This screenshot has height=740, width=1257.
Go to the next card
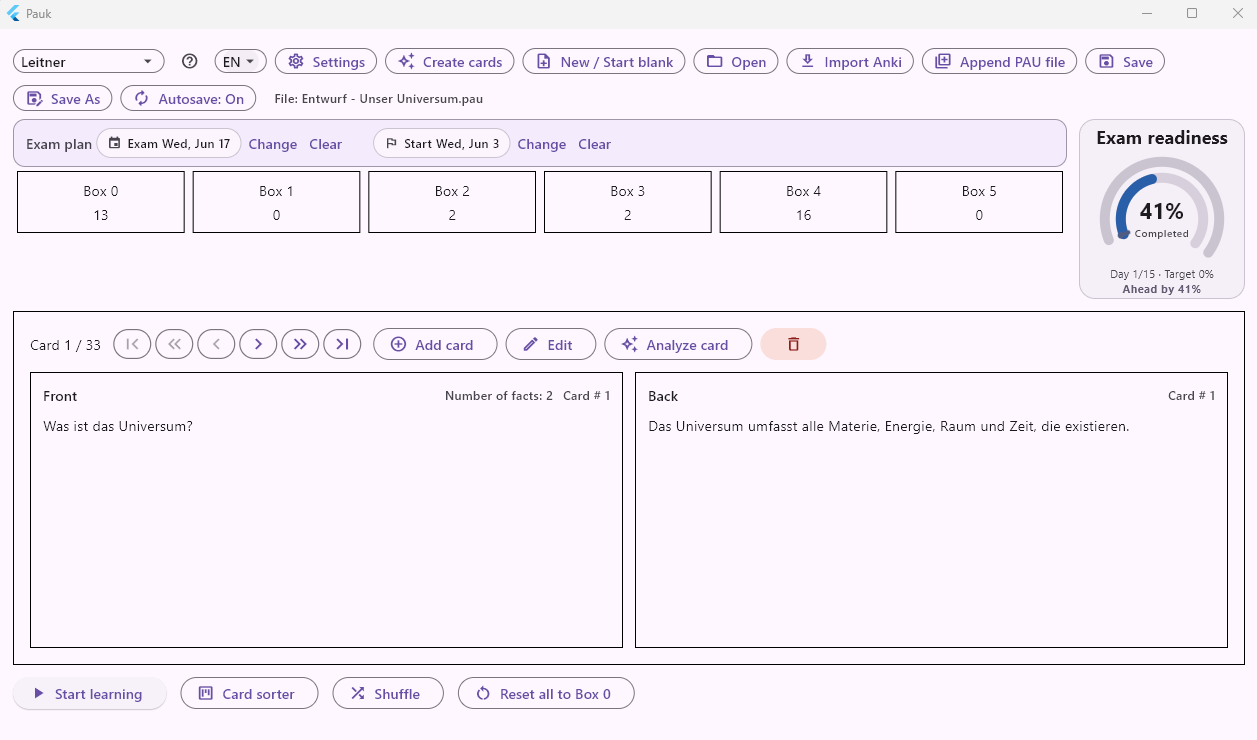pyautogui.click(x=258, y=344)
